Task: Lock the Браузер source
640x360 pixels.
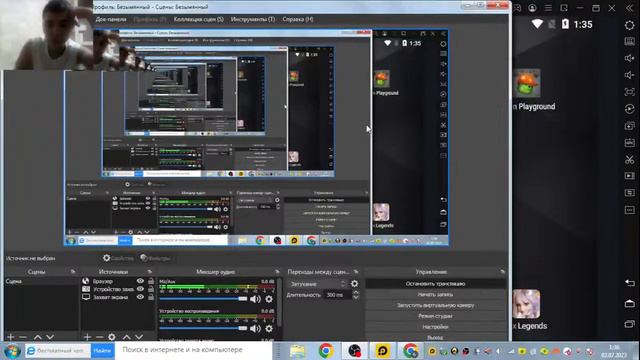Action: [x=151, y=281]
